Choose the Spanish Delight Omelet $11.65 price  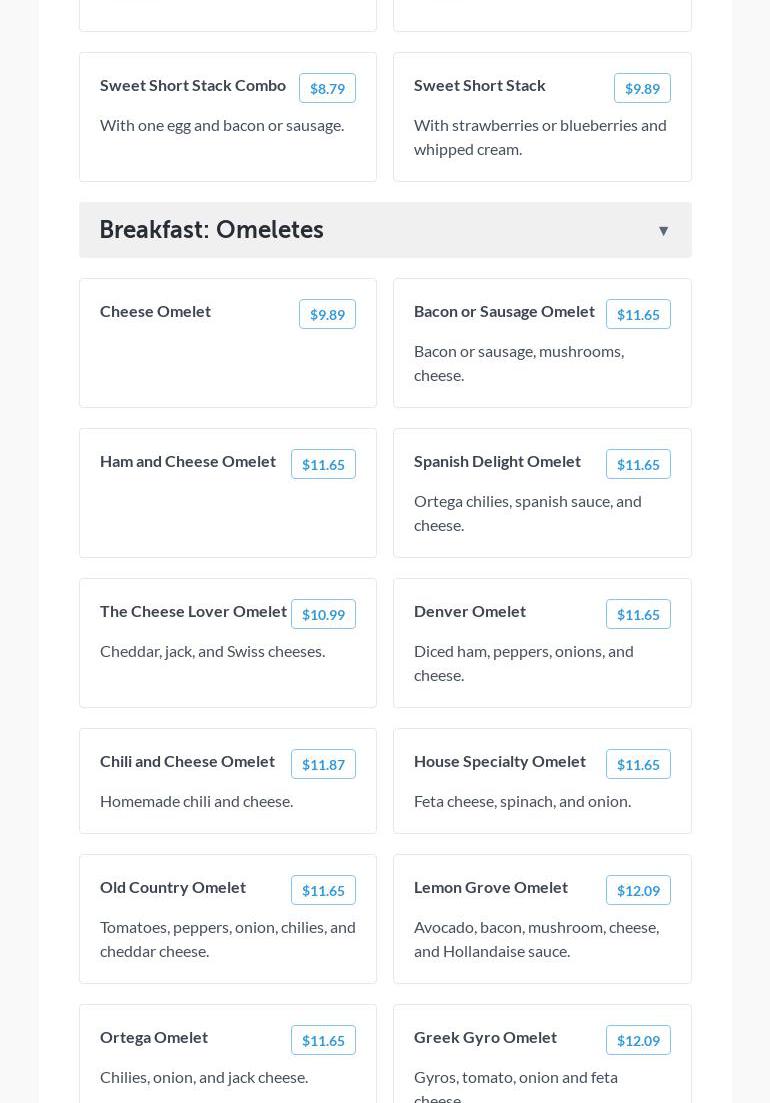click(x=638, y=464)
